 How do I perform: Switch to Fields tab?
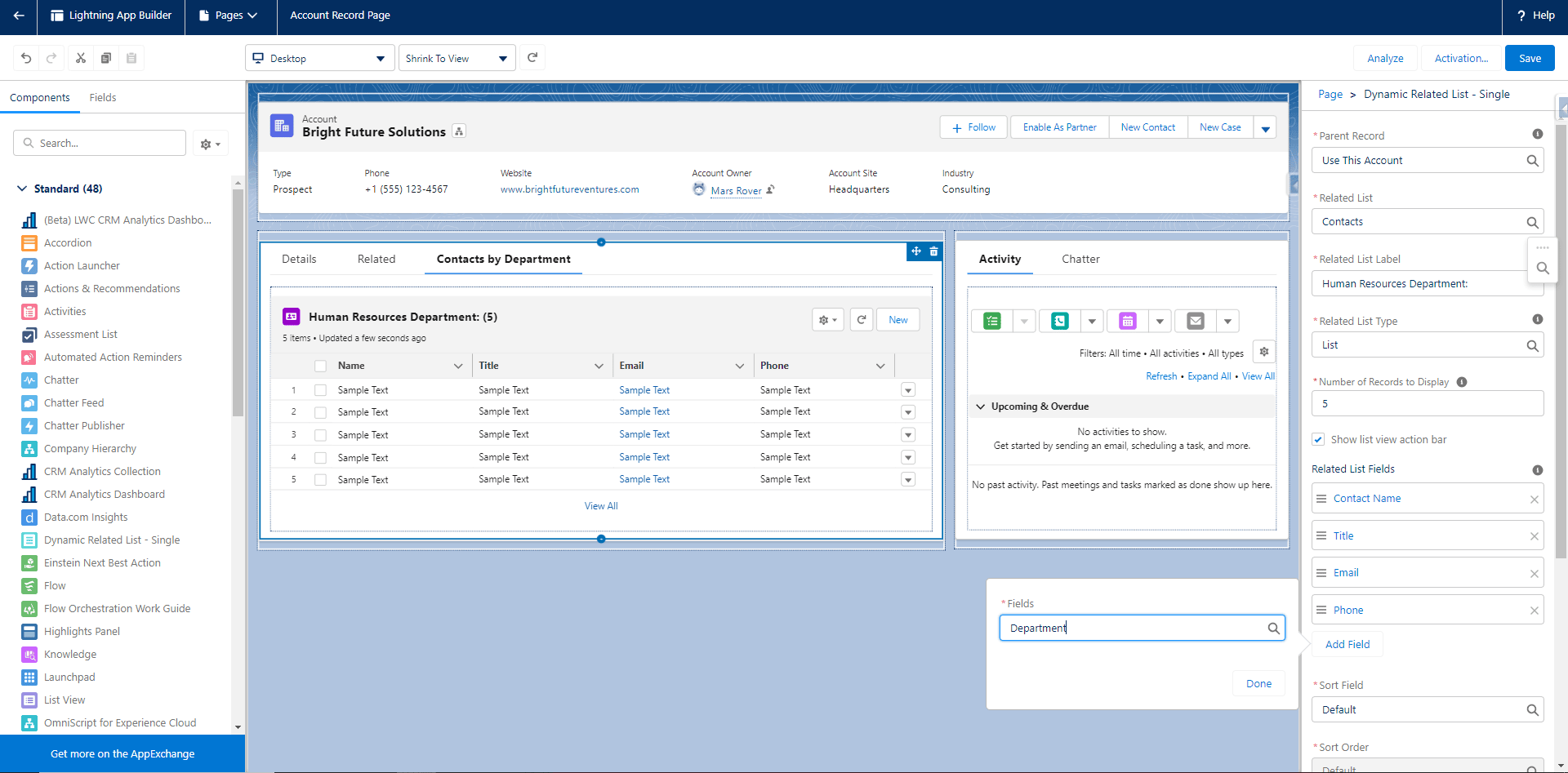(103, 98)
